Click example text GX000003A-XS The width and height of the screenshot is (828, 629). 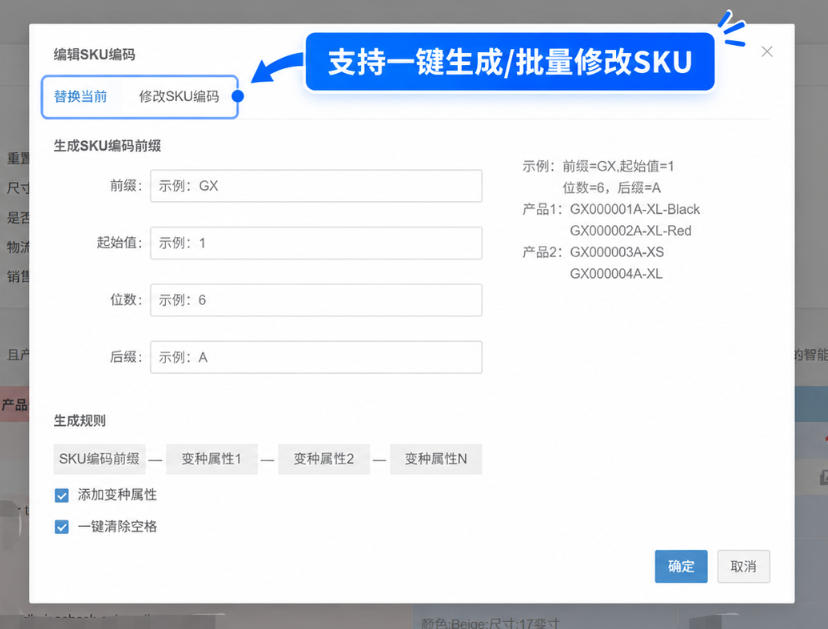pyautogui.click(x=617, y=252)
